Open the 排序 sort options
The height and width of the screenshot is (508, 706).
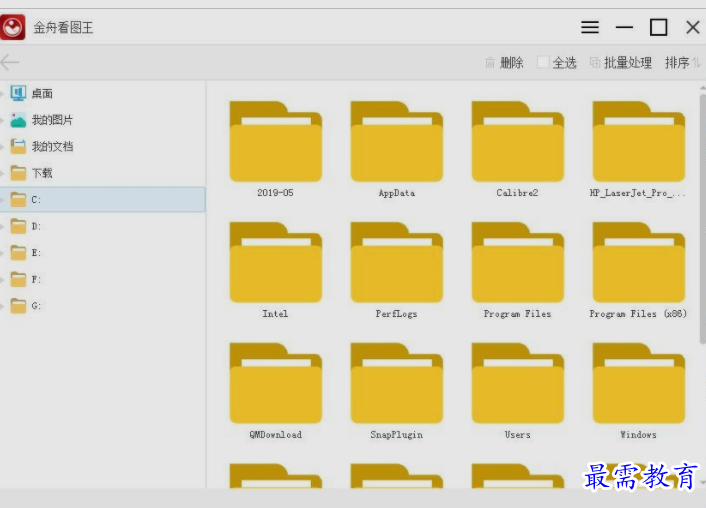pyautogui.click(x=682, y=63)
